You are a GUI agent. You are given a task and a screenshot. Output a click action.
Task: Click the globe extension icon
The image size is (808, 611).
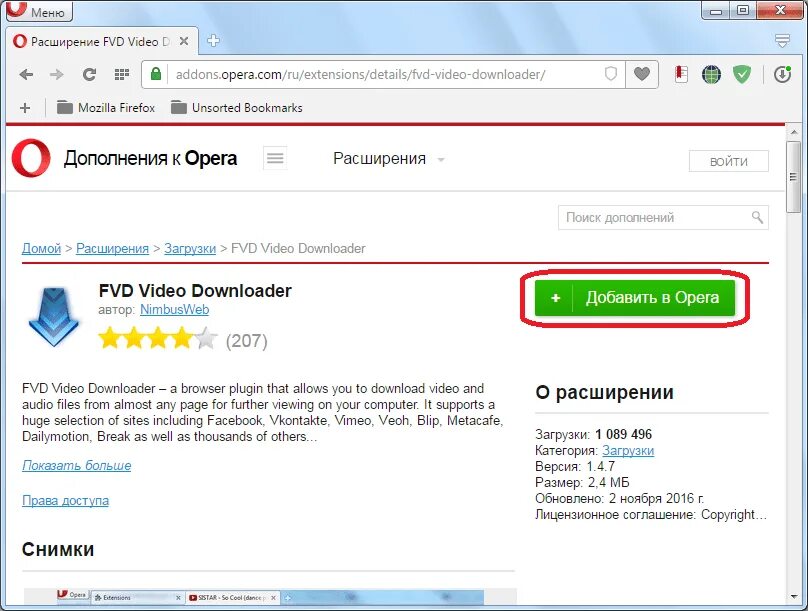[711, 75]
